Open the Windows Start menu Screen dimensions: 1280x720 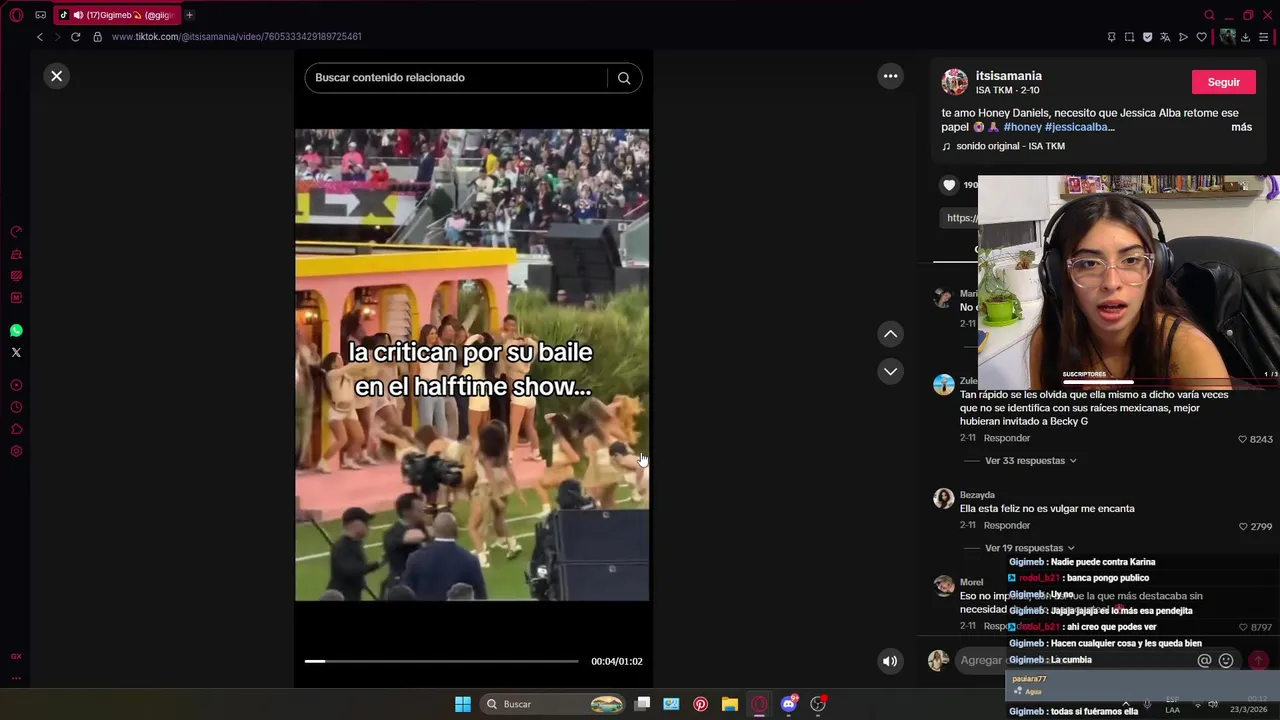(463, 704)
